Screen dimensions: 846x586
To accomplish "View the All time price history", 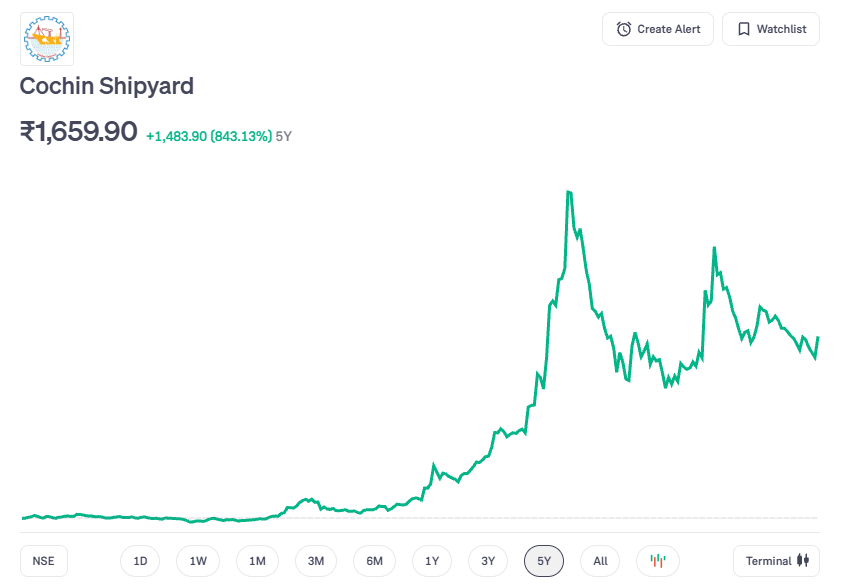I will (600, 561).
